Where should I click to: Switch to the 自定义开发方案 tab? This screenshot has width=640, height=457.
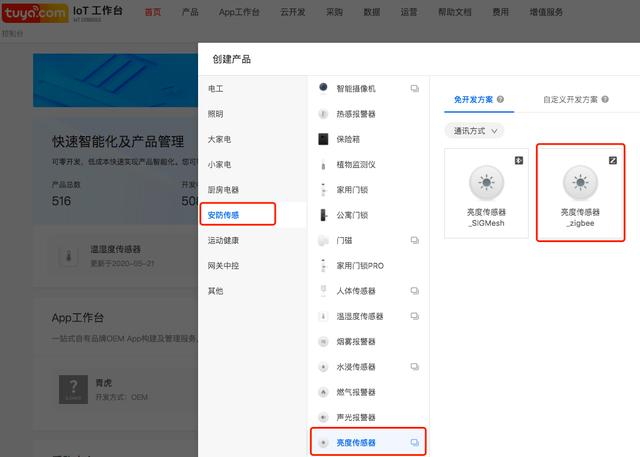571,100
